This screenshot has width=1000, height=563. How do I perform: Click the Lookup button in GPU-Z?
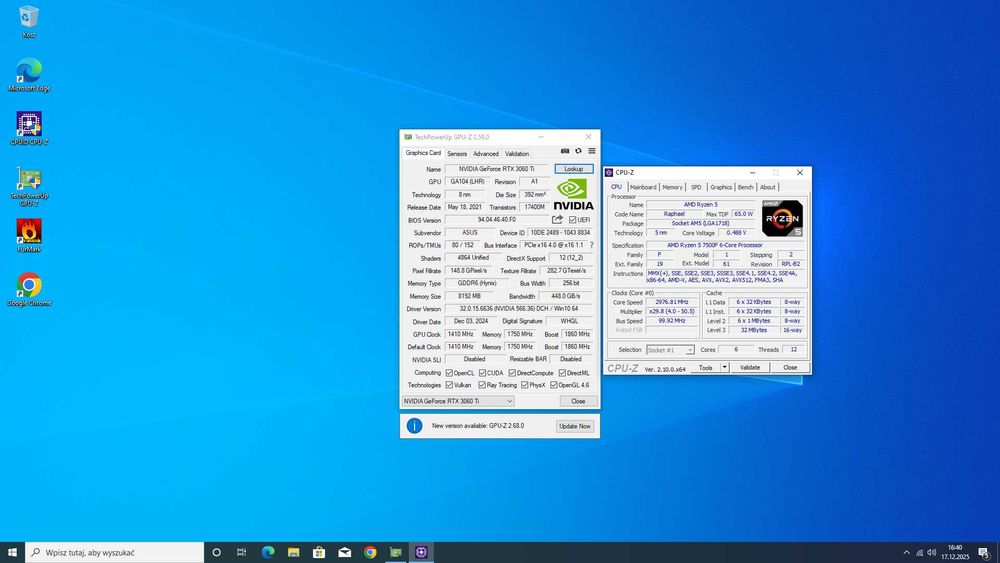[573, 169]
